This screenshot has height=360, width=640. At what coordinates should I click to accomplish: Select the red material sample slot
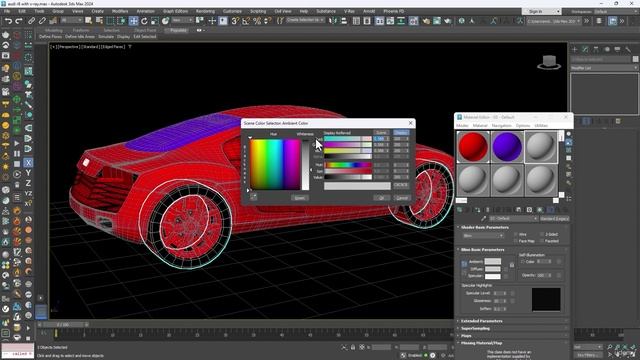473,147
